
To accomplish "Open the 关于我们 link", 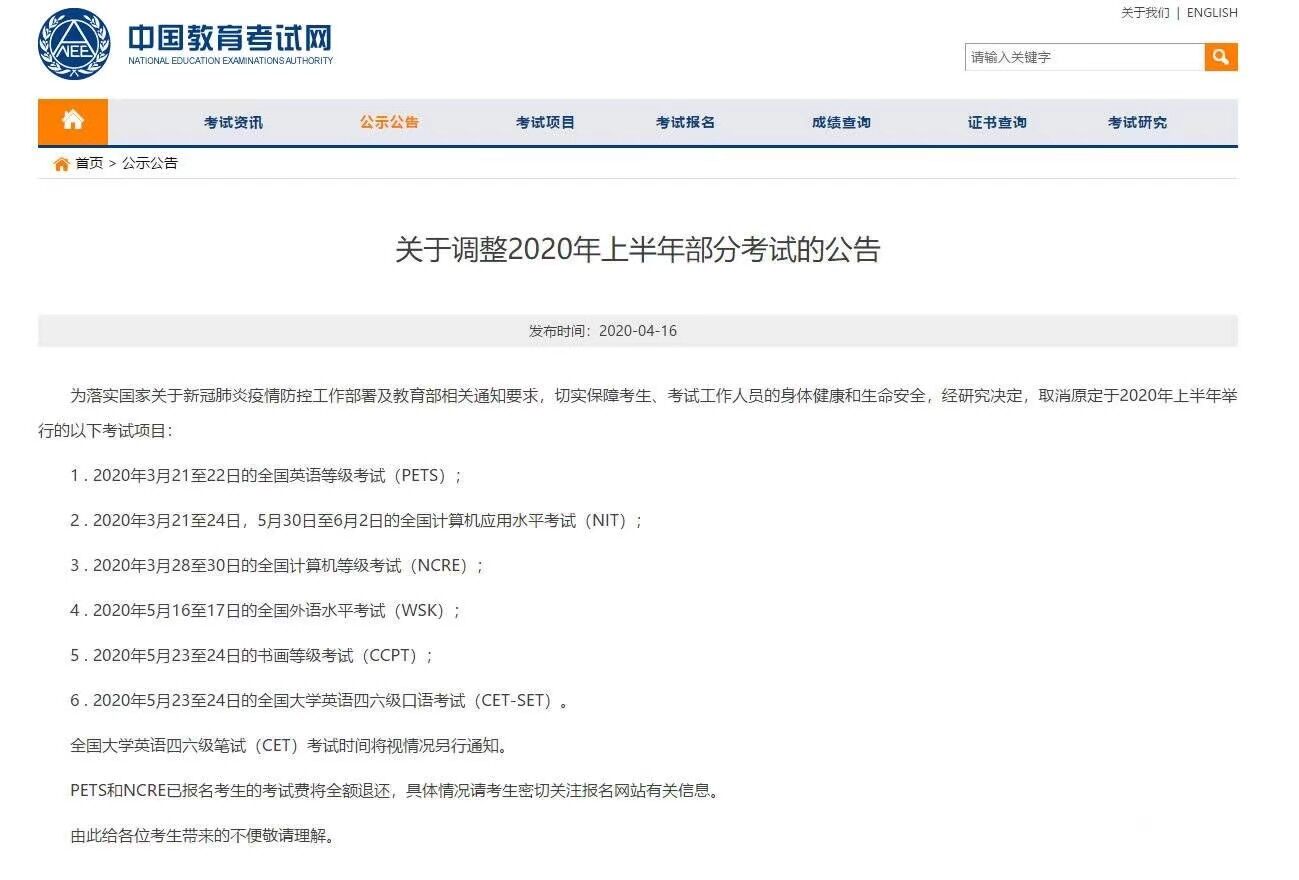I will coord(1145,13).
